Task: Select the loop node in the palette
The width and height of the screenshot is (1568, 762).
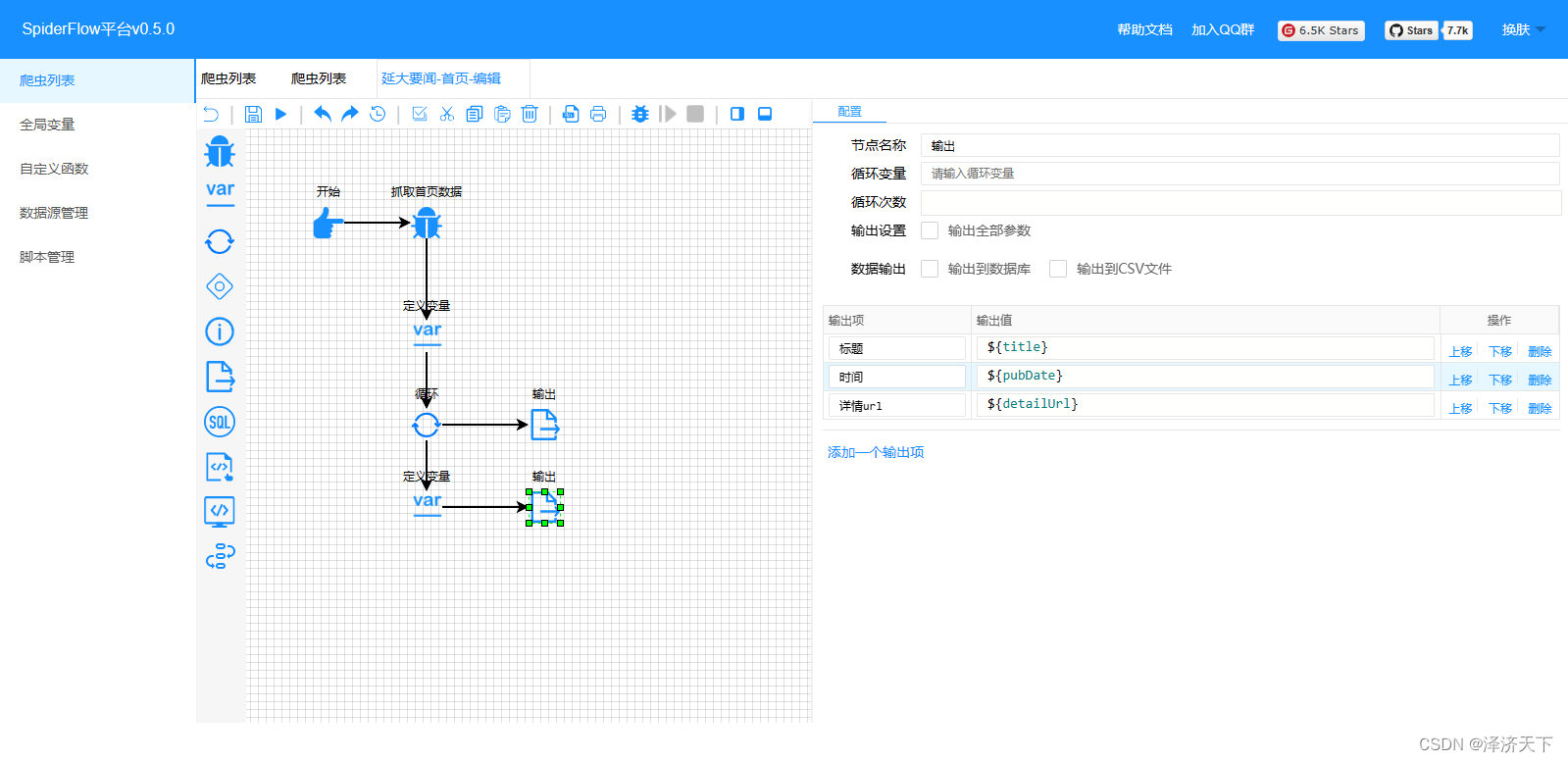Action: pos(220,241)
